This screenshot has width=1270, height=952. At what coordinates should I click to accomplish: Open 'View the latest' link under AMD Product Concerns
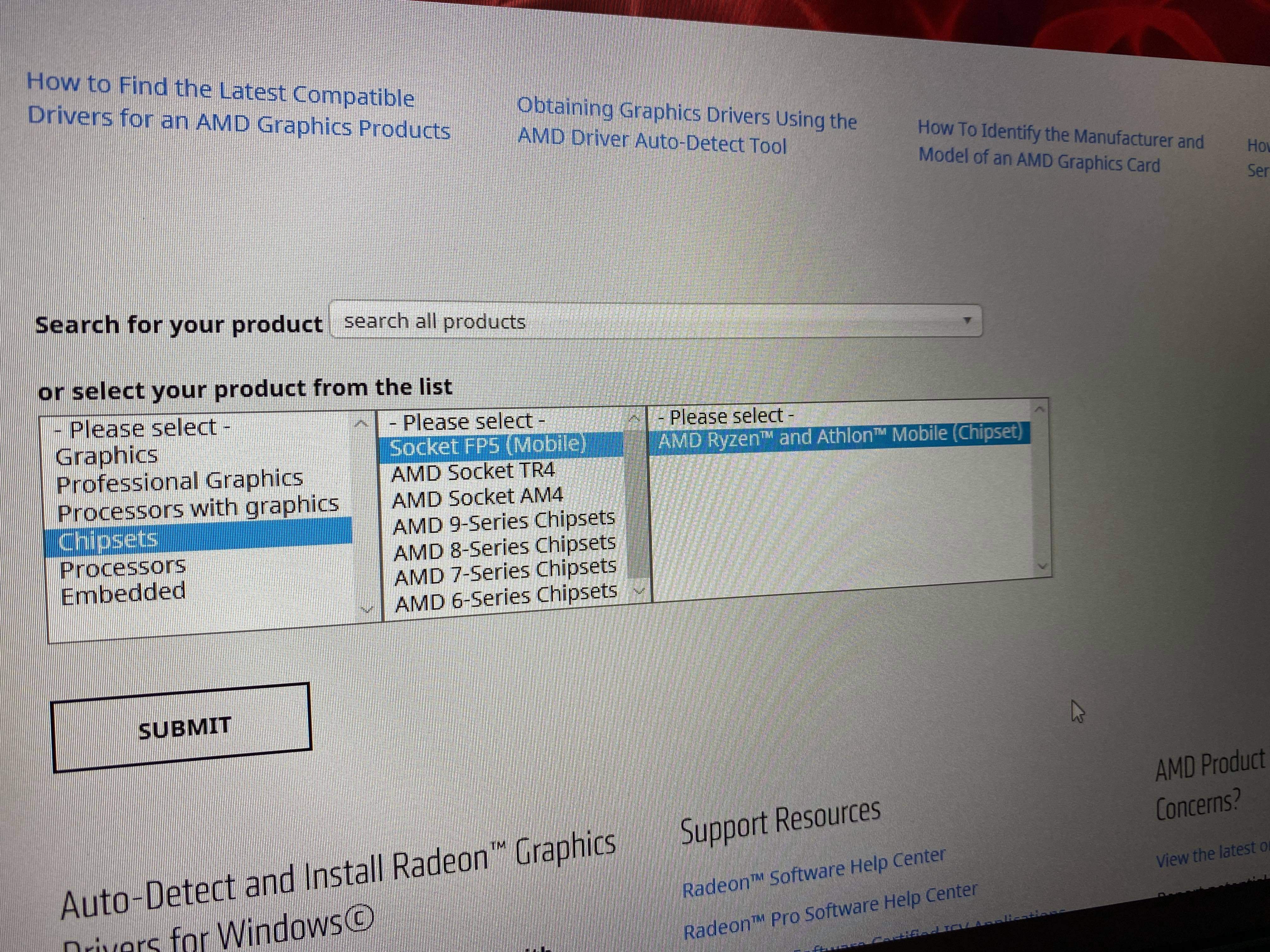[1213, 854]
